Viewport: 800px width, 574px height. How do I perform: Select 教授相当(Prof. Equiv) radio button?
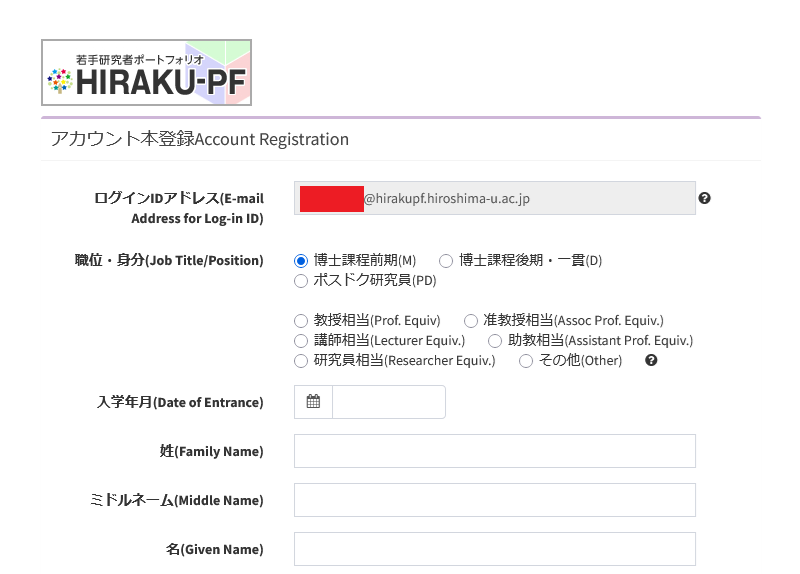pyautogui.click(x=301, y=320)
